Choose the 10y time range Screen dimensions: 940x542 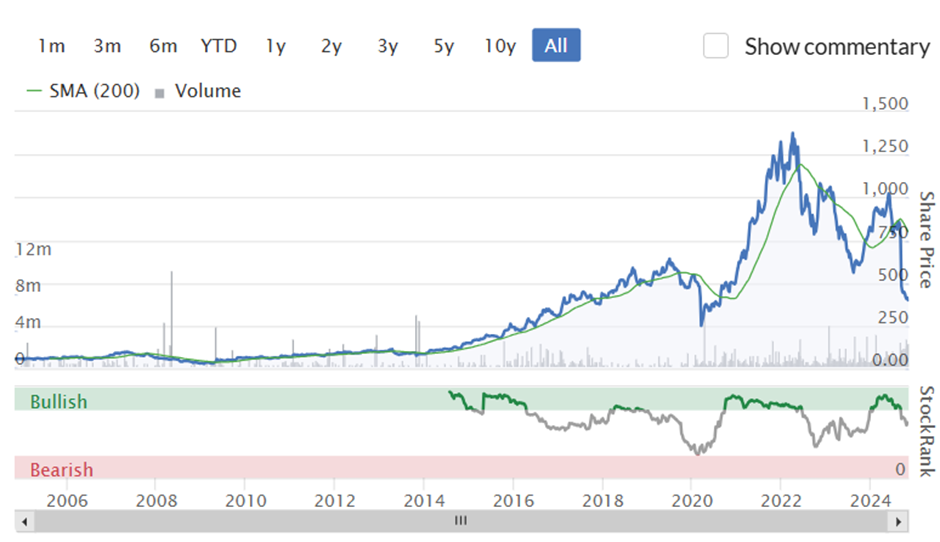coord(500,46)
